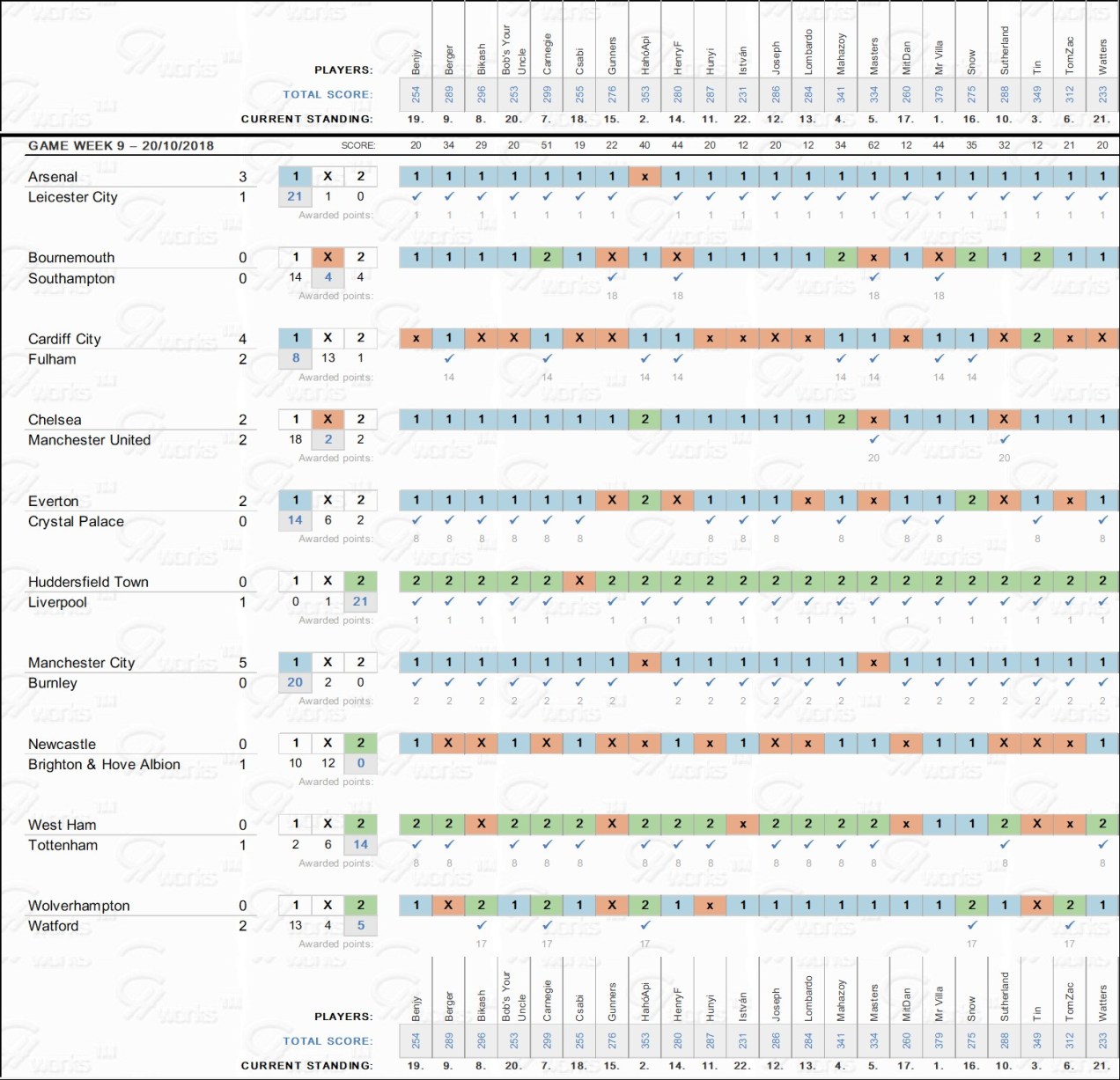Screen dimensions: 1120x1080
Task: Click Bikash's checkmark in the Wolverhampton row
Action: 481,925
